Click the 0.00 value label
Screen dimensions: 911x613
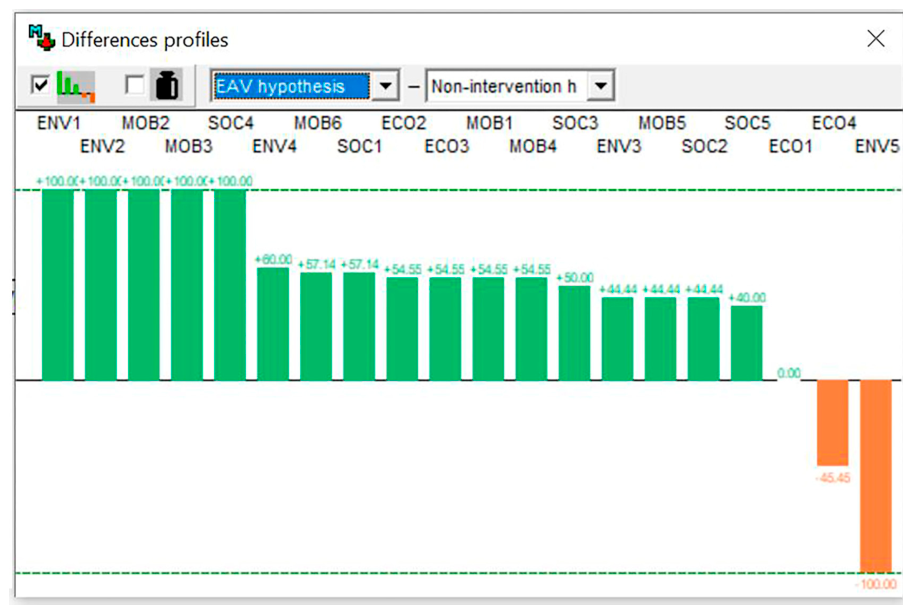[x=789, y=373]
